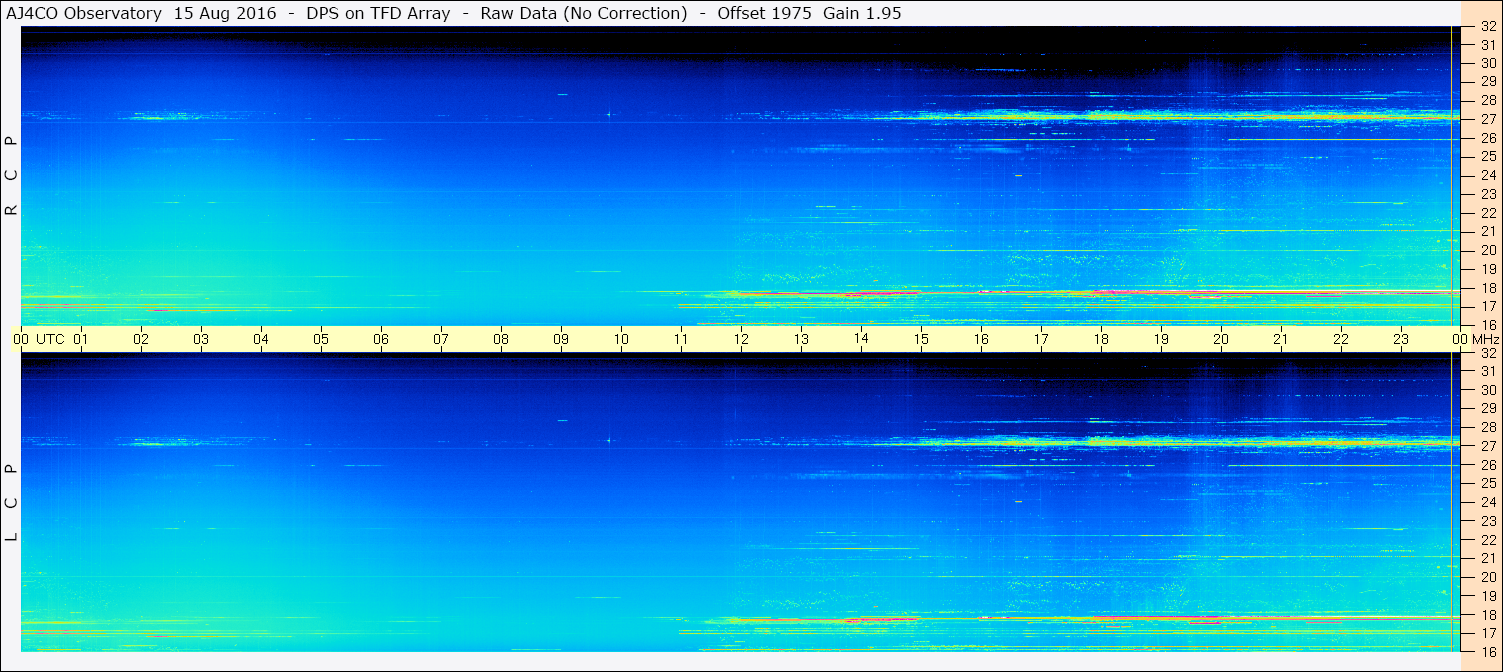Select the 'Gain 1.95' value in header
This screenshot has height=672, width=1503.
(x=862, y=13)
